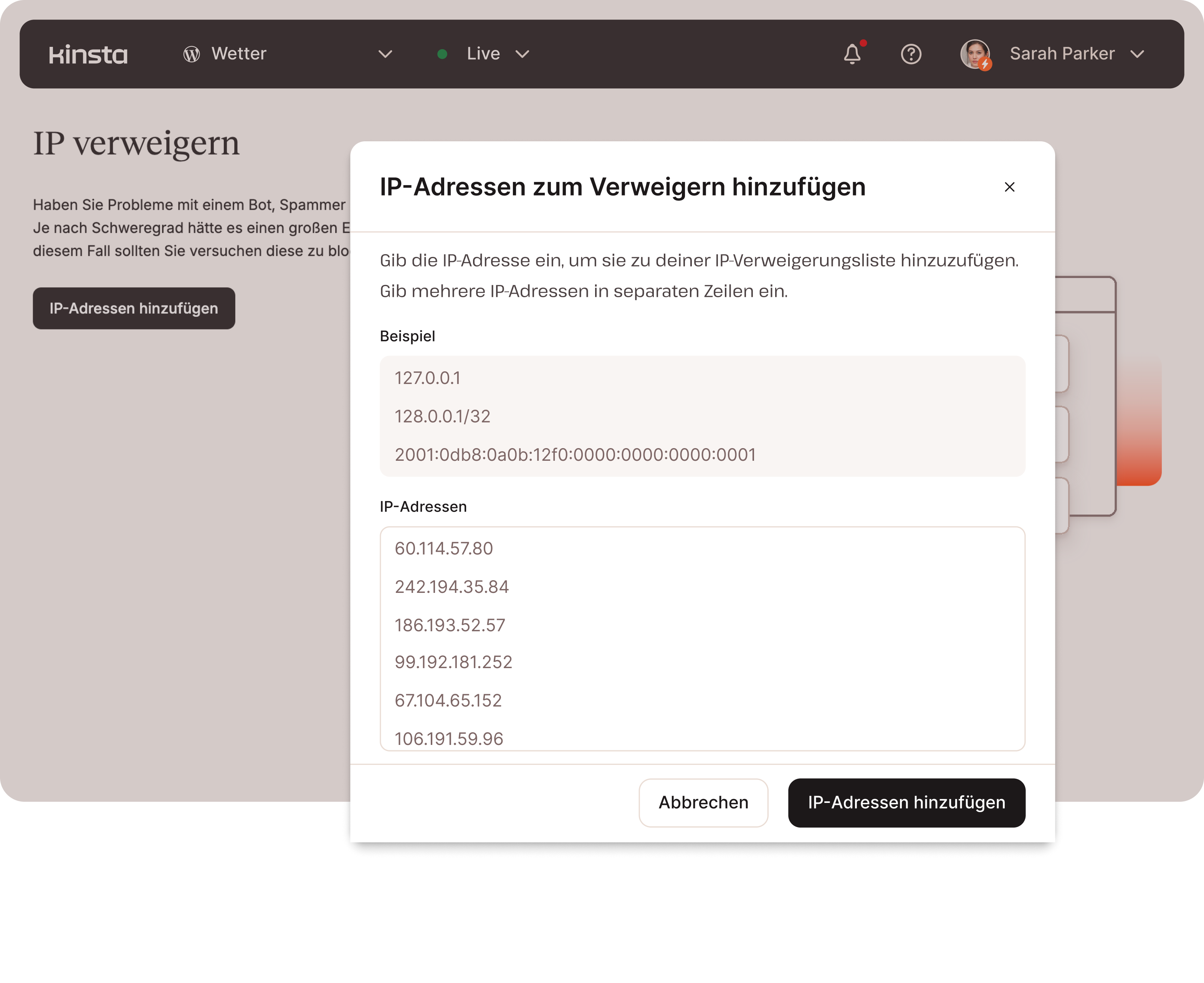
Task: Click Abbrechen to cancel the dialog
Action: [x=703, y=803]
